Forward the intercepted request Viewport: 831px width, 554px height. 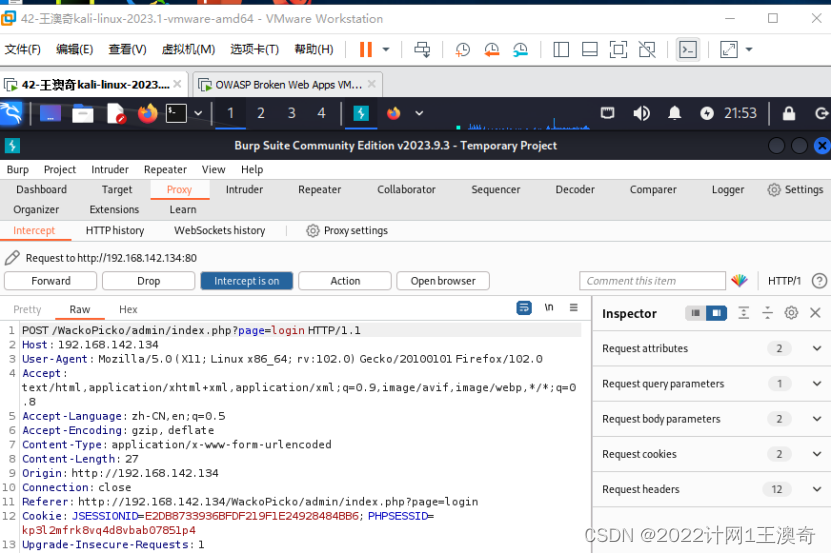pyautogui.click(x=50, y=281)
